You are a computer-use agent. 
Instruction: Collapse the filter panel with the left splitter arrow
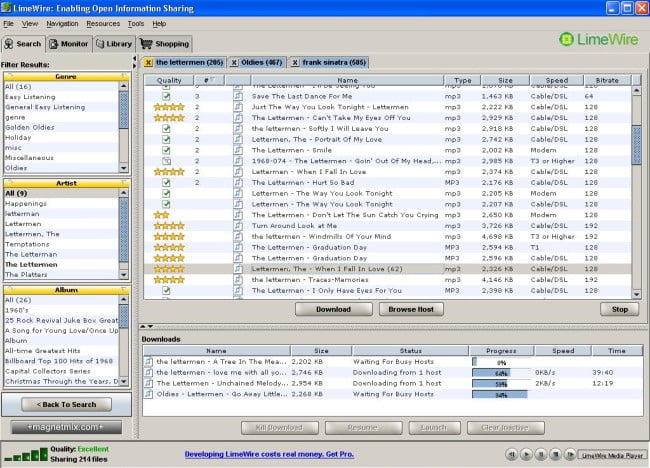click(x=134, y=58)
